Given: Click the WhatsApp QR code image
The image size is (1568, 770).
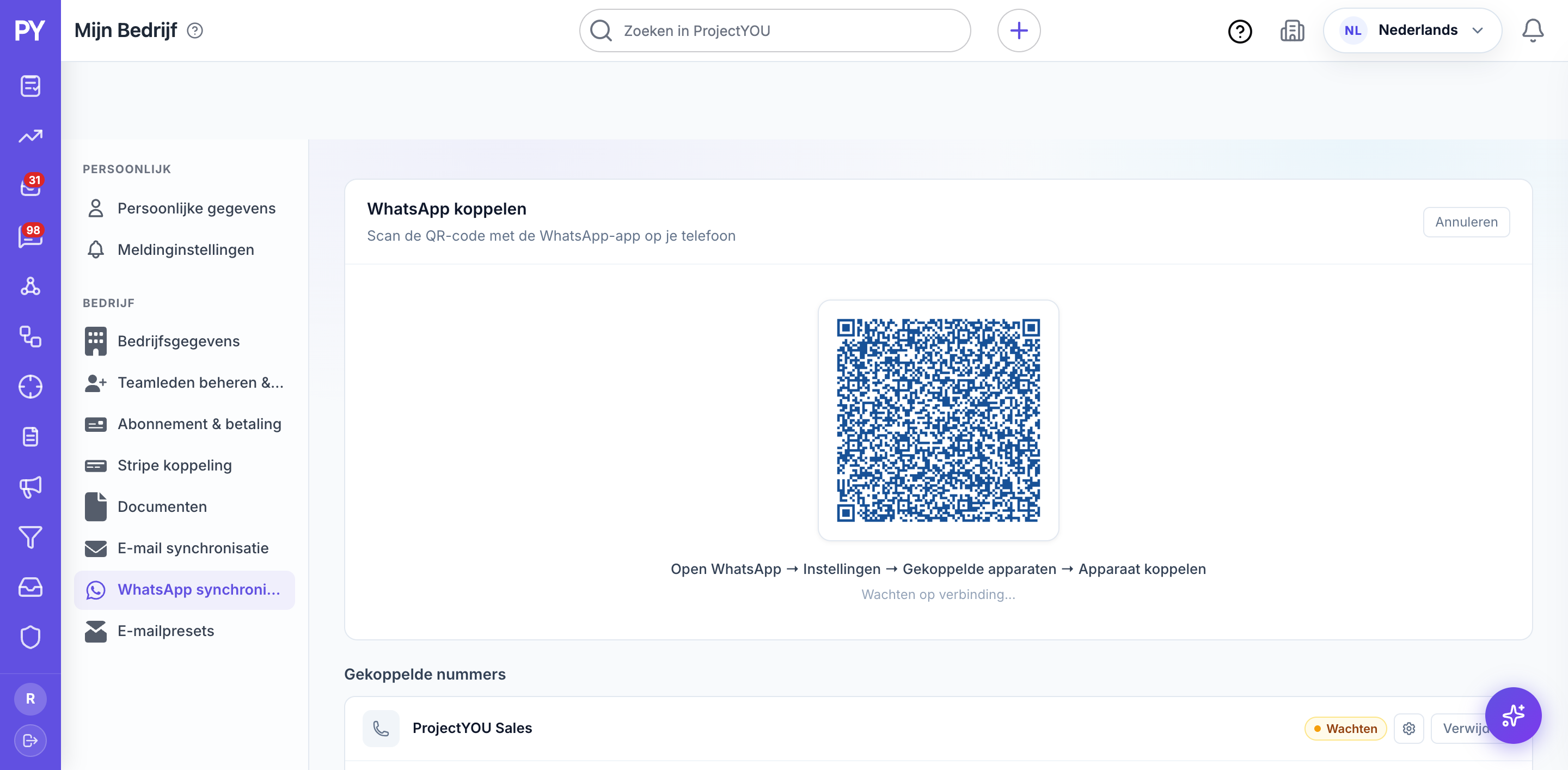Looking at the screenshot, I should [x=938, y=420].
